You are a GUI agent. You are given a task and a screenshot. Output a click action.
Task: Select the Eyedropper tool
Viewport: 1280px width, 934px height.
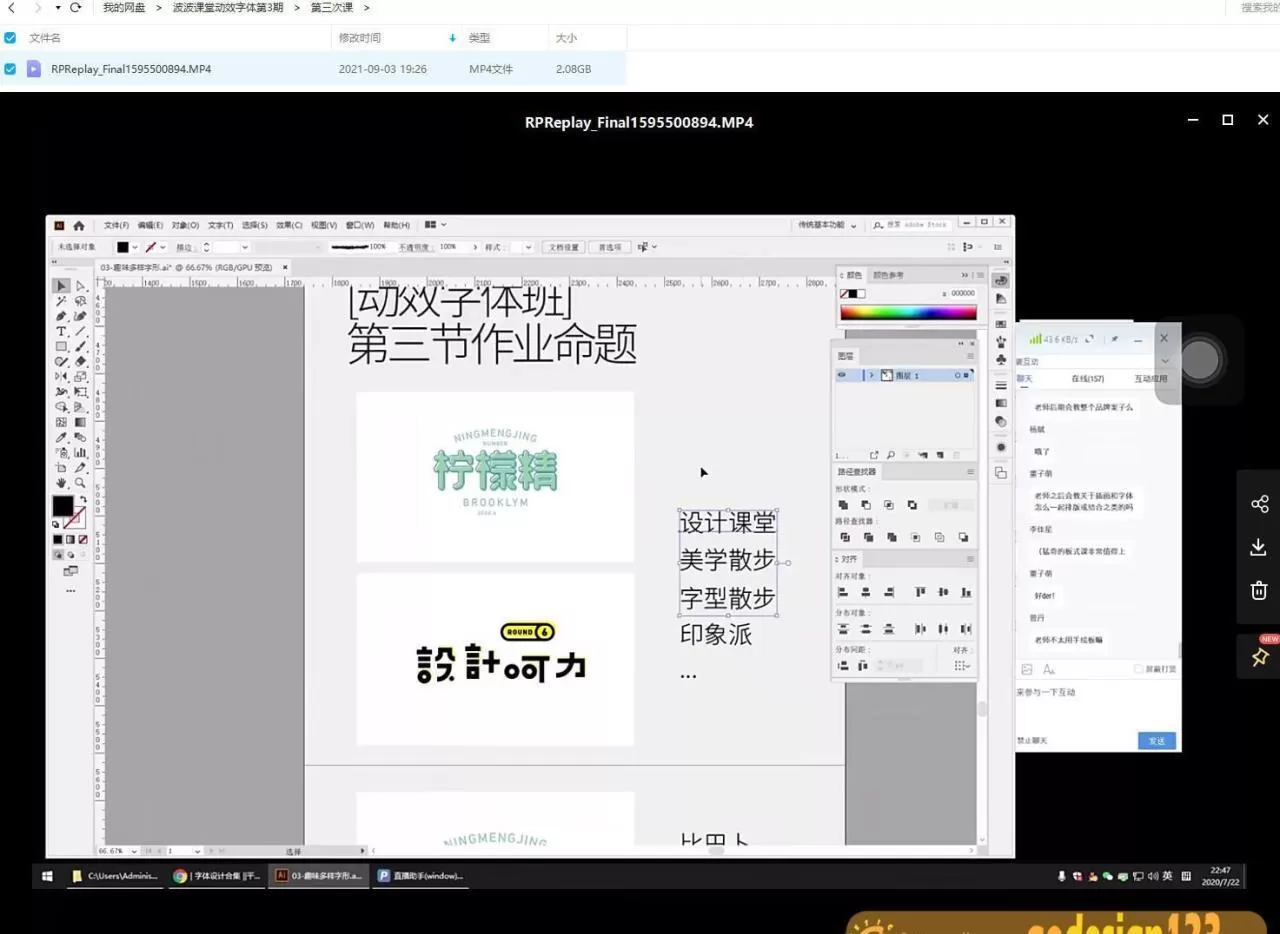tap(60, 436)
